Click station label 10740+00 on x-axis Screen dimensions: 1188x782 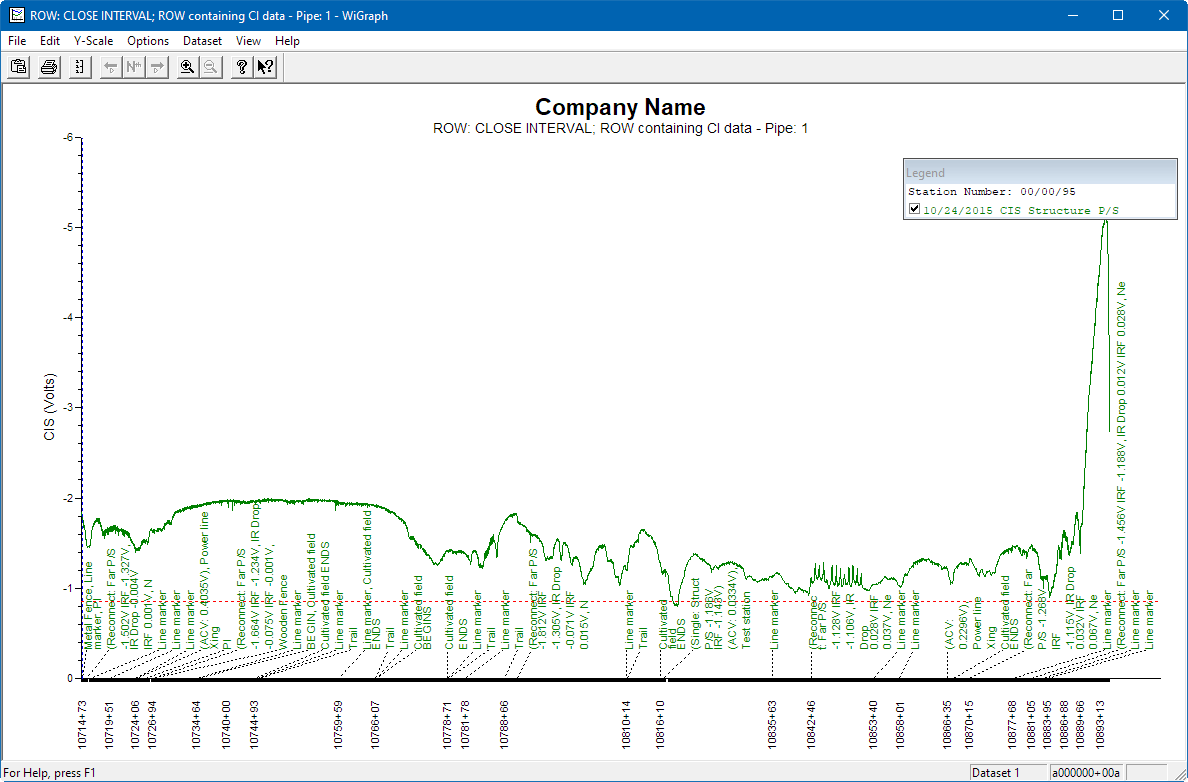(226, 724)
